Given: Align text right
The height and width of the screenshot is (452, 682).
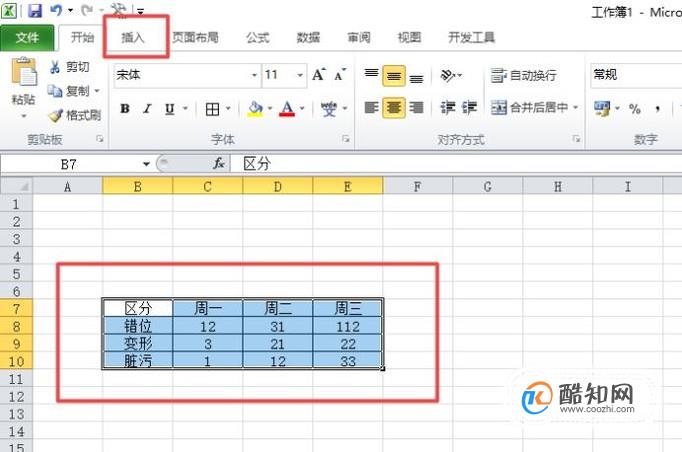Looking at the screenshot, I should (416, 107).
